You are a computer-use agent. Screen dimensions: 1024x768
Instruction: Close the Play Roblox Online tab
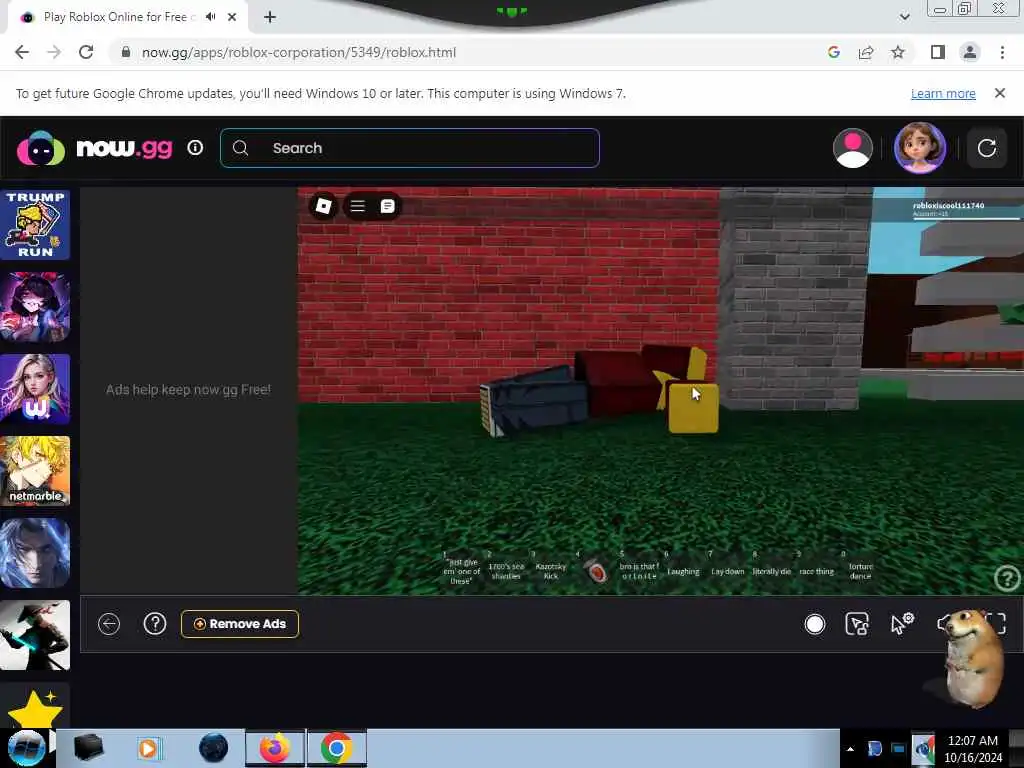pyautogui.click(x=232, y=17)
